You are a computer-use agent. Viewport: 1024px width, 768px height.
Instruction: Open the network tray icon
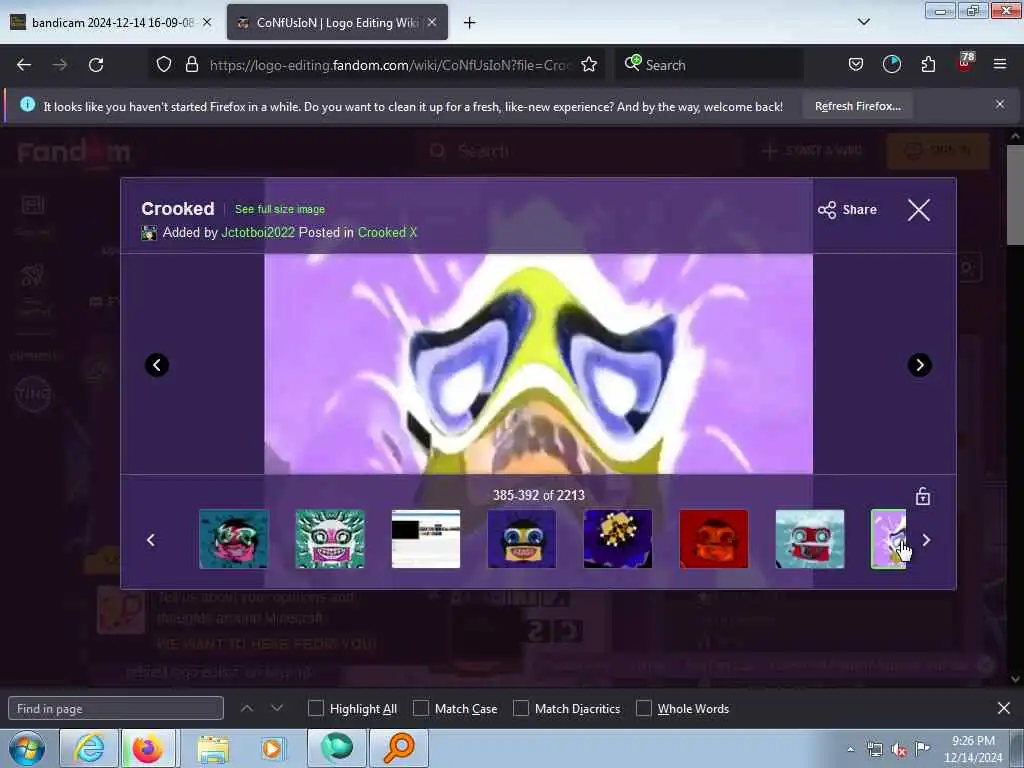(x=874, y=749)
